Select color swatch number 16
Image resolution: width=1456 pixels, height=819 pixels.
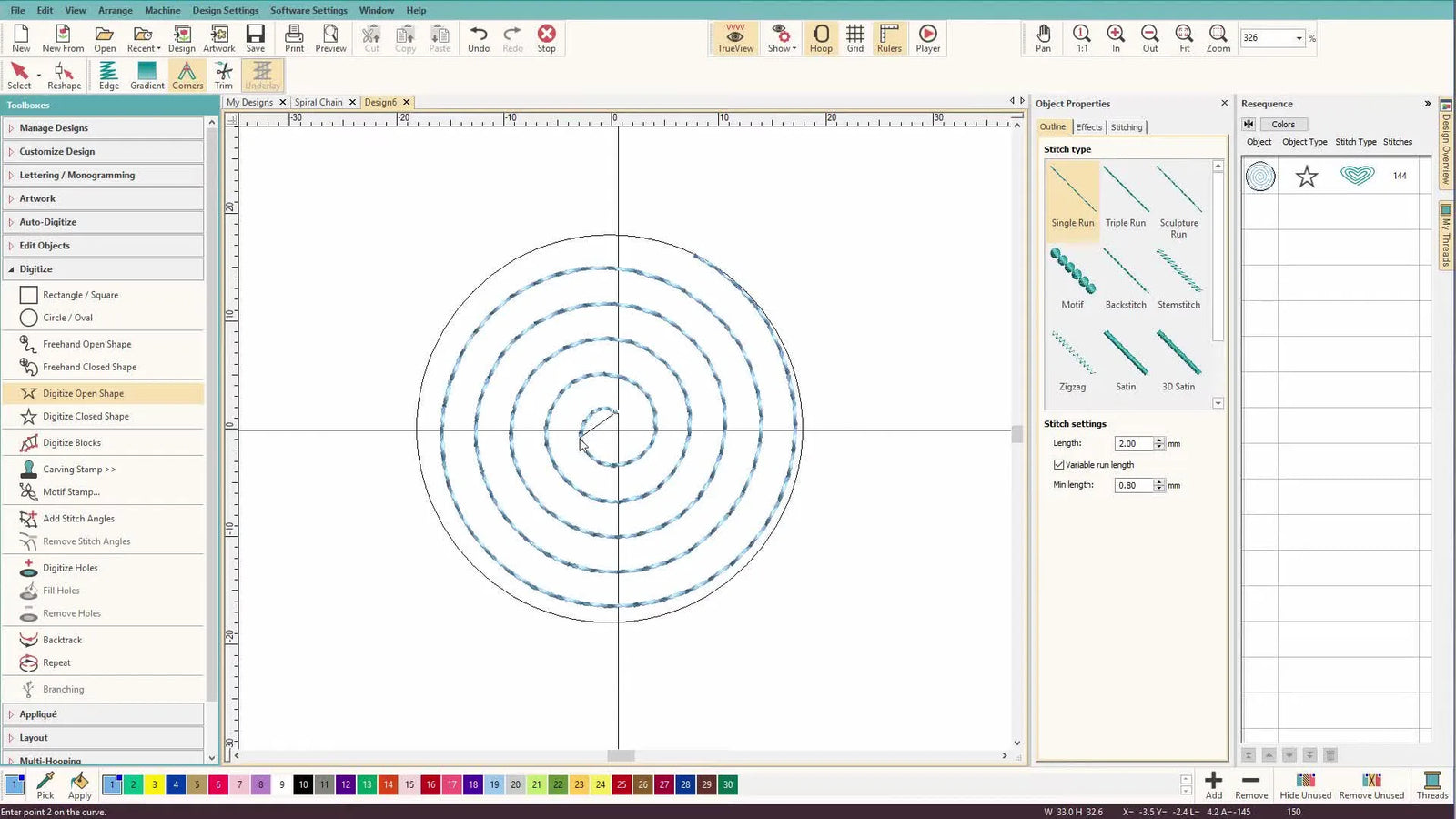[x=430, y=784]
